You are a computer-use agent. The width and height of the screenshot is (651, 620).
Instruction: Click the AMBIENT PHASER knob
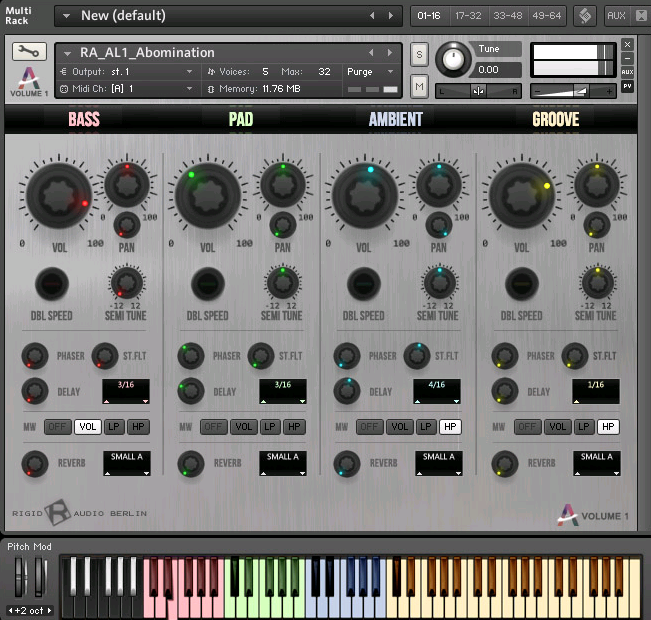347,356
